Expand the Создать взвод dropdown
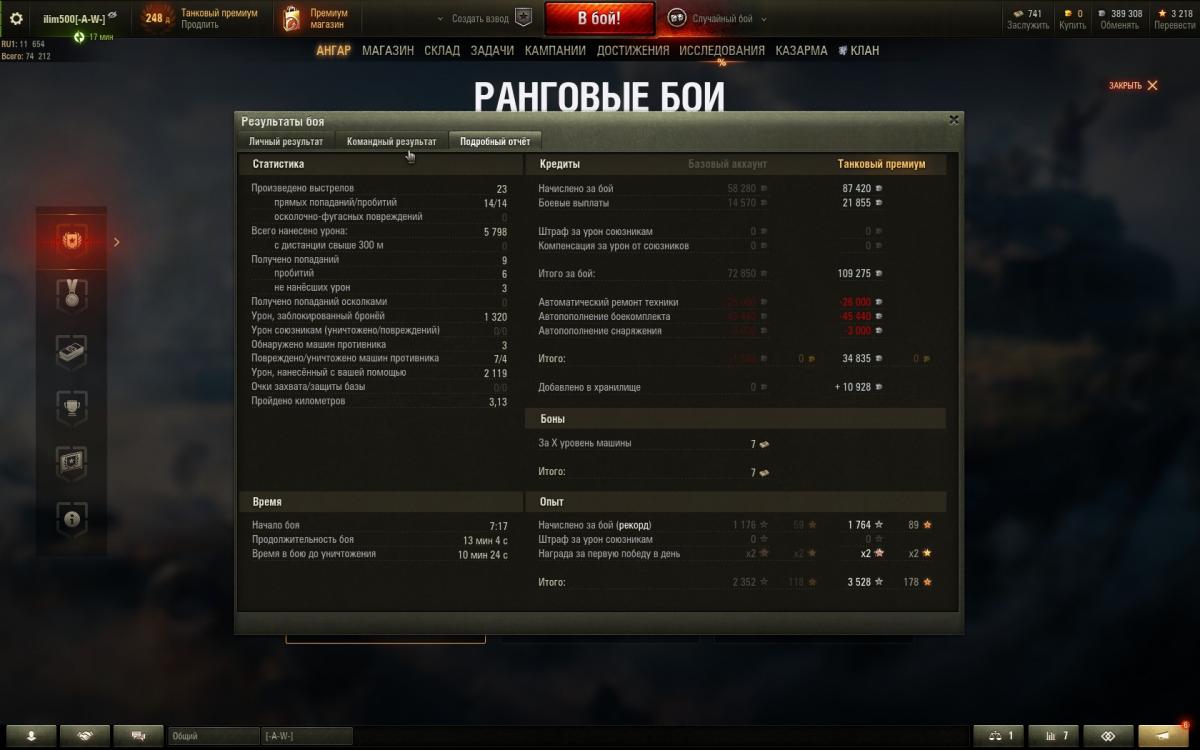The image size is (1200, 750). pyautogui.click(x=475, y=19)
